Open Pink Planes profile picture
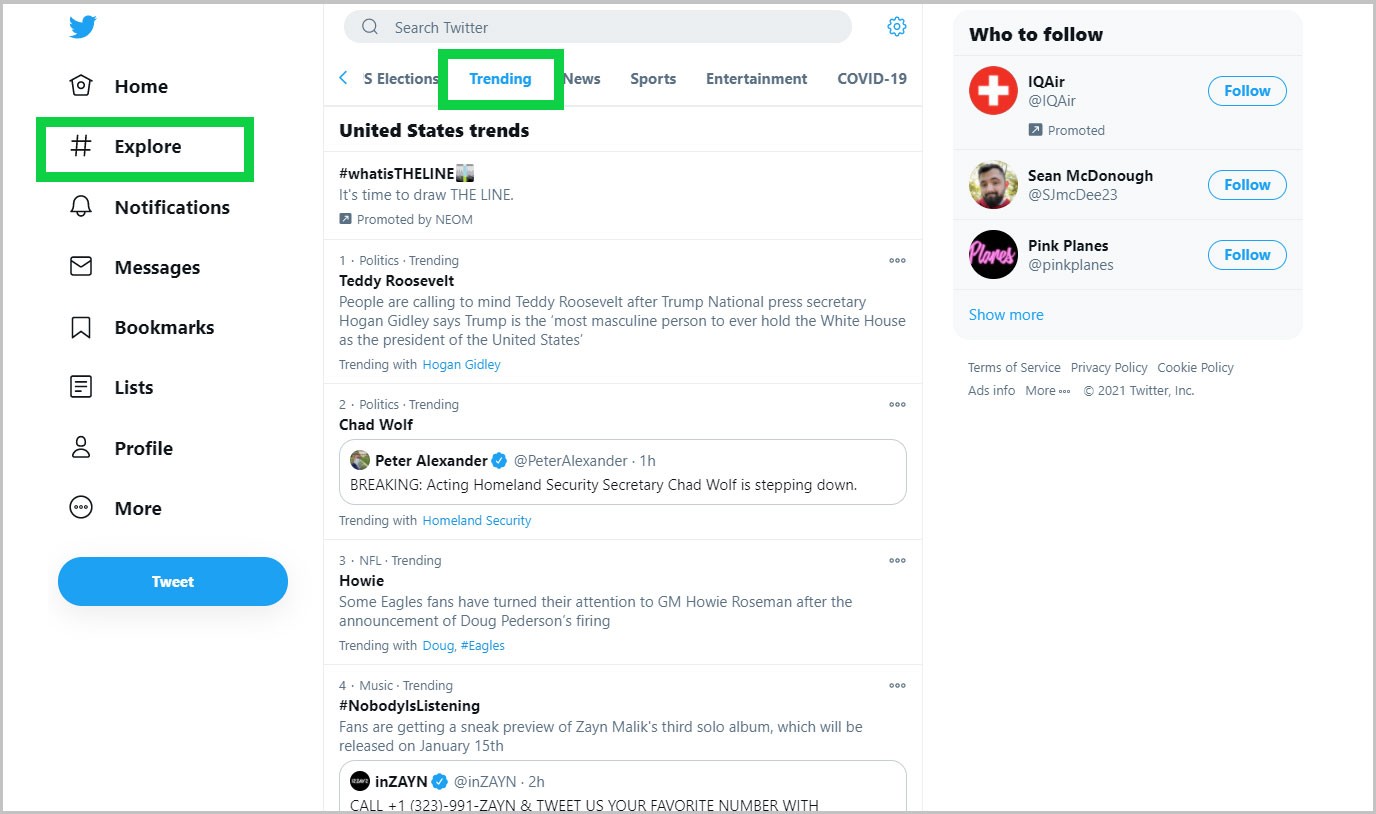 [x=993, y=255]
